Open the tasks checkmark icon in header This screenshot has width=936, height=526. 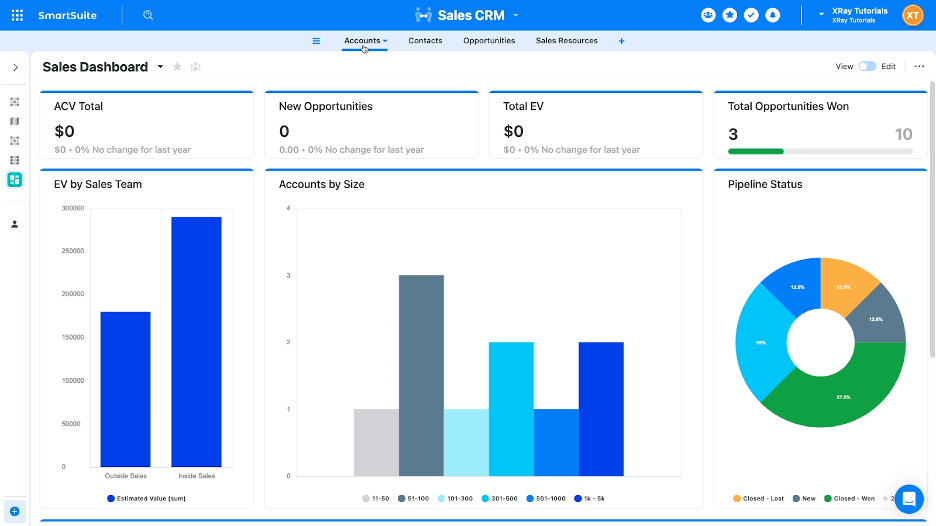[751, 16]
